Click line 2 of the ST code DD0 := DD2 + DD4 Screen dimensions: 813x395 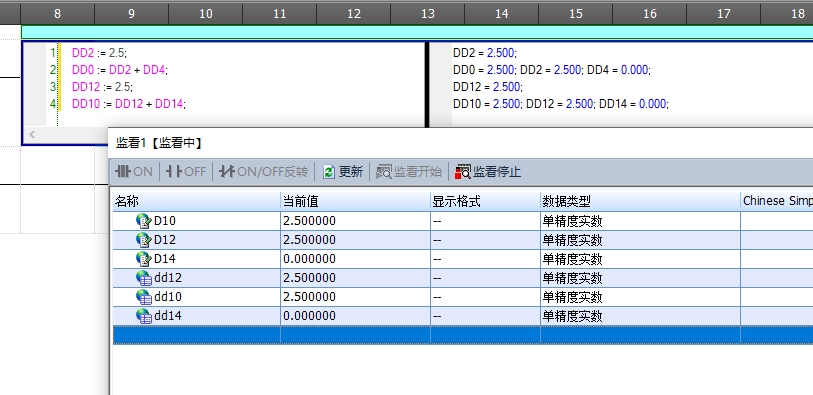pyautogui.click(x=120, y=69)
